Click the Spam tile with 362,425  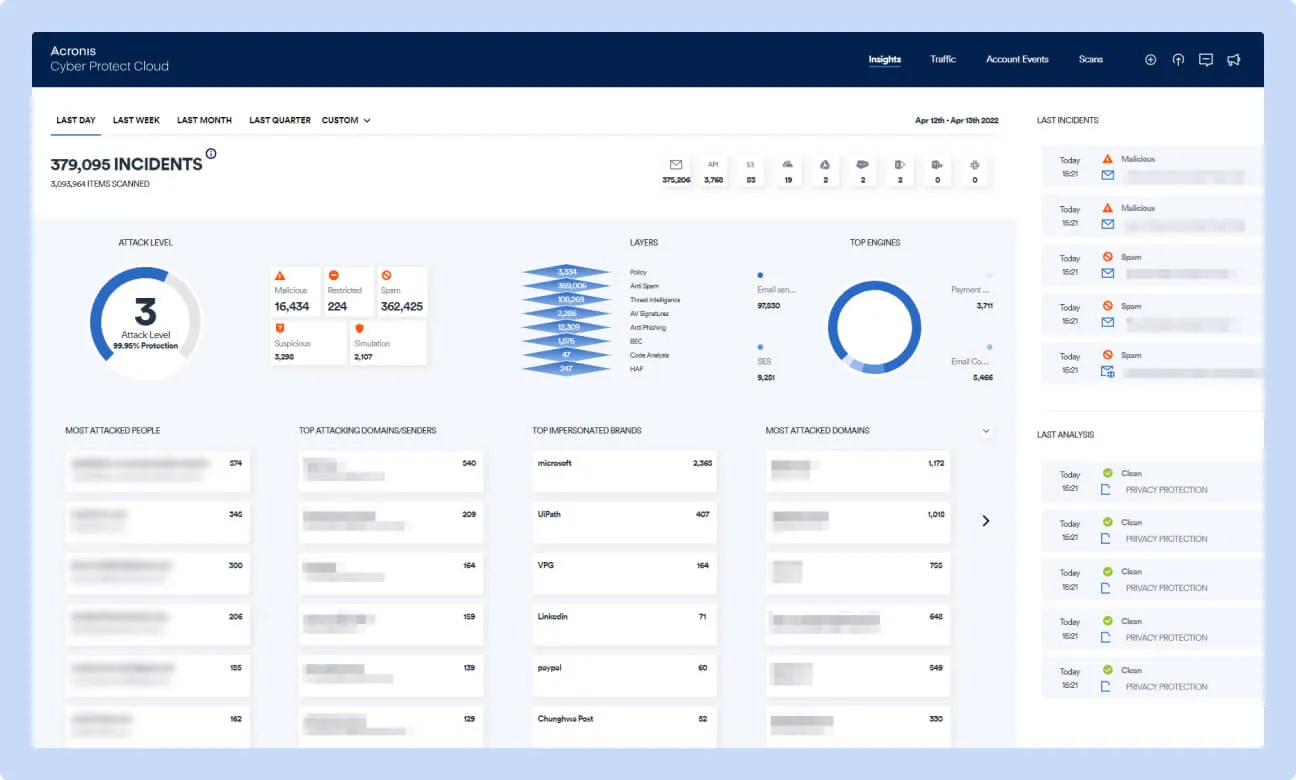(402, 291)
